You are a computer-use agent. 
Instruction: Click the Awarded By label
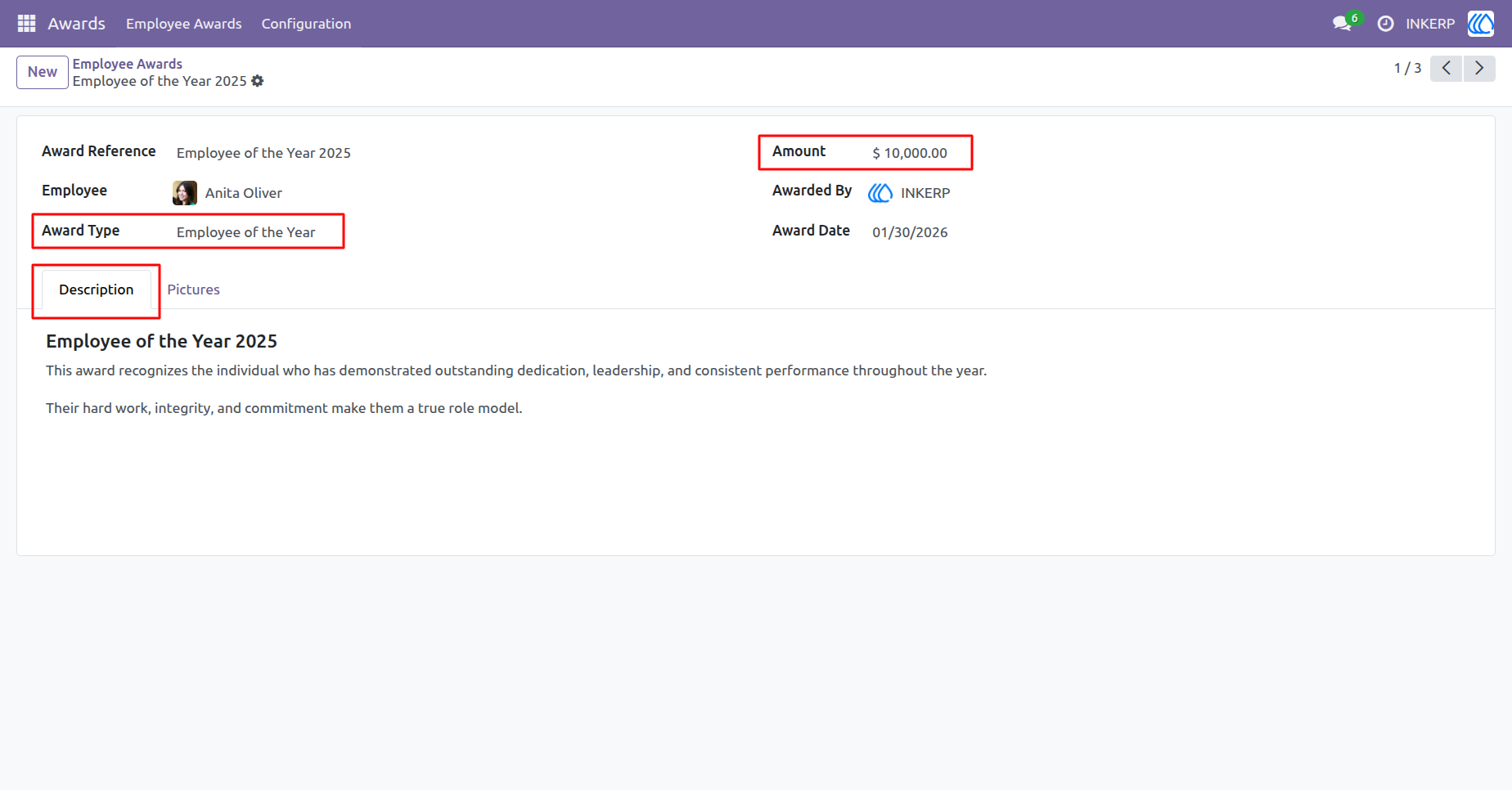[812, 191]
